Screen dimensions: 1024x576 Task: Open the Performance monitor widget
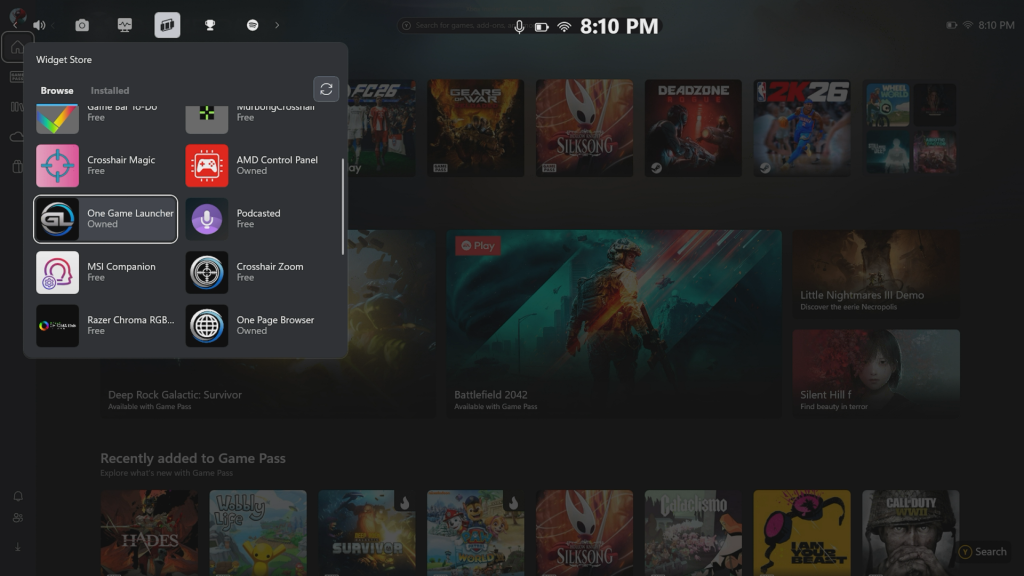tap(125, 25)
